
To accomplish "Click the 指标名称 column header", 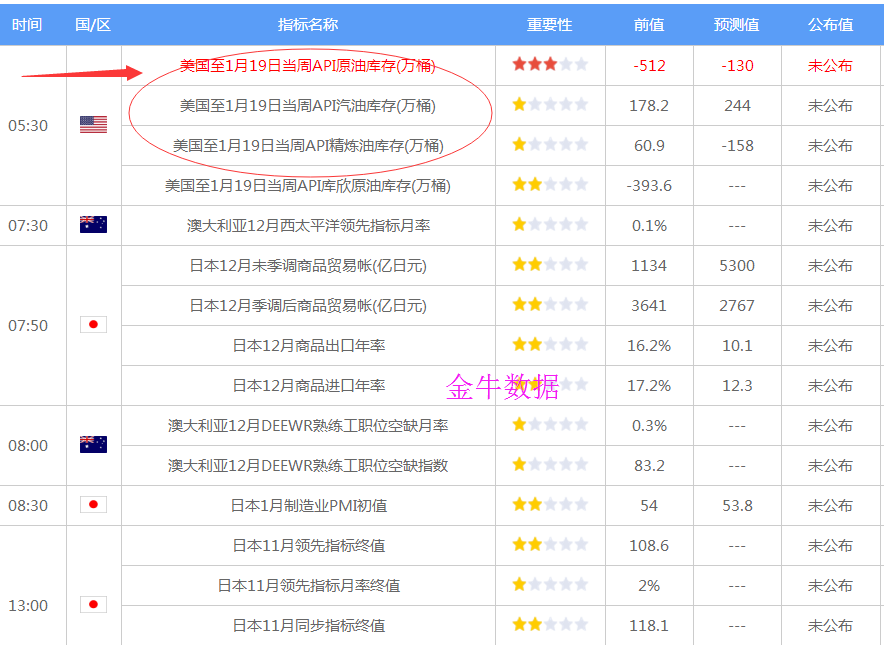I will point(308,24).
